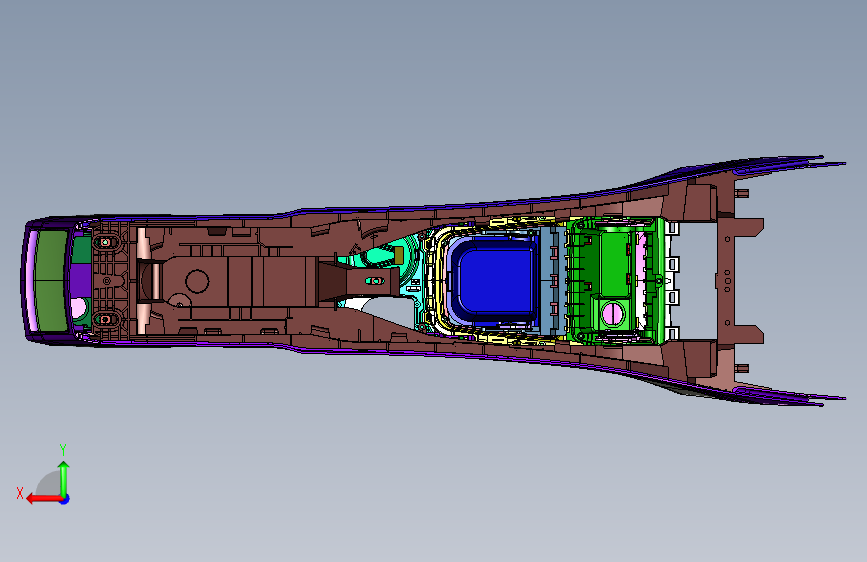Click the green Y axis arrow of triad
The width and height of the screenshot is (867, 562).
[x=64, y=479]
